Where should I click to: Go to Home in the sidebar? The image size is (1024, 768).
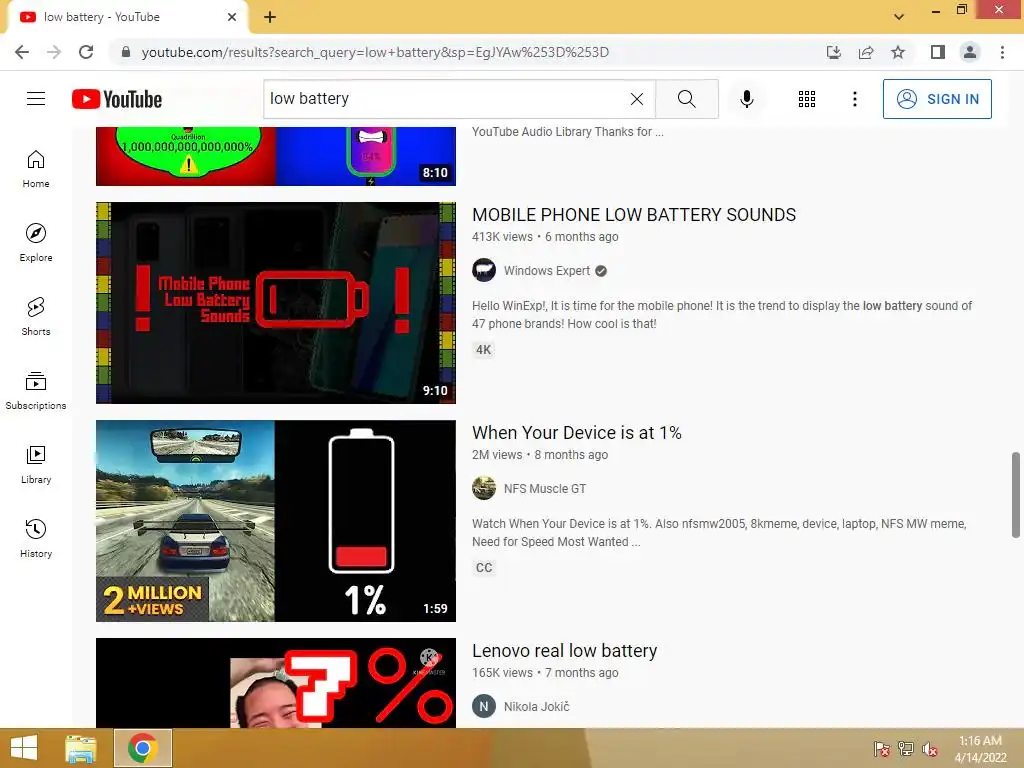point(36,168)
